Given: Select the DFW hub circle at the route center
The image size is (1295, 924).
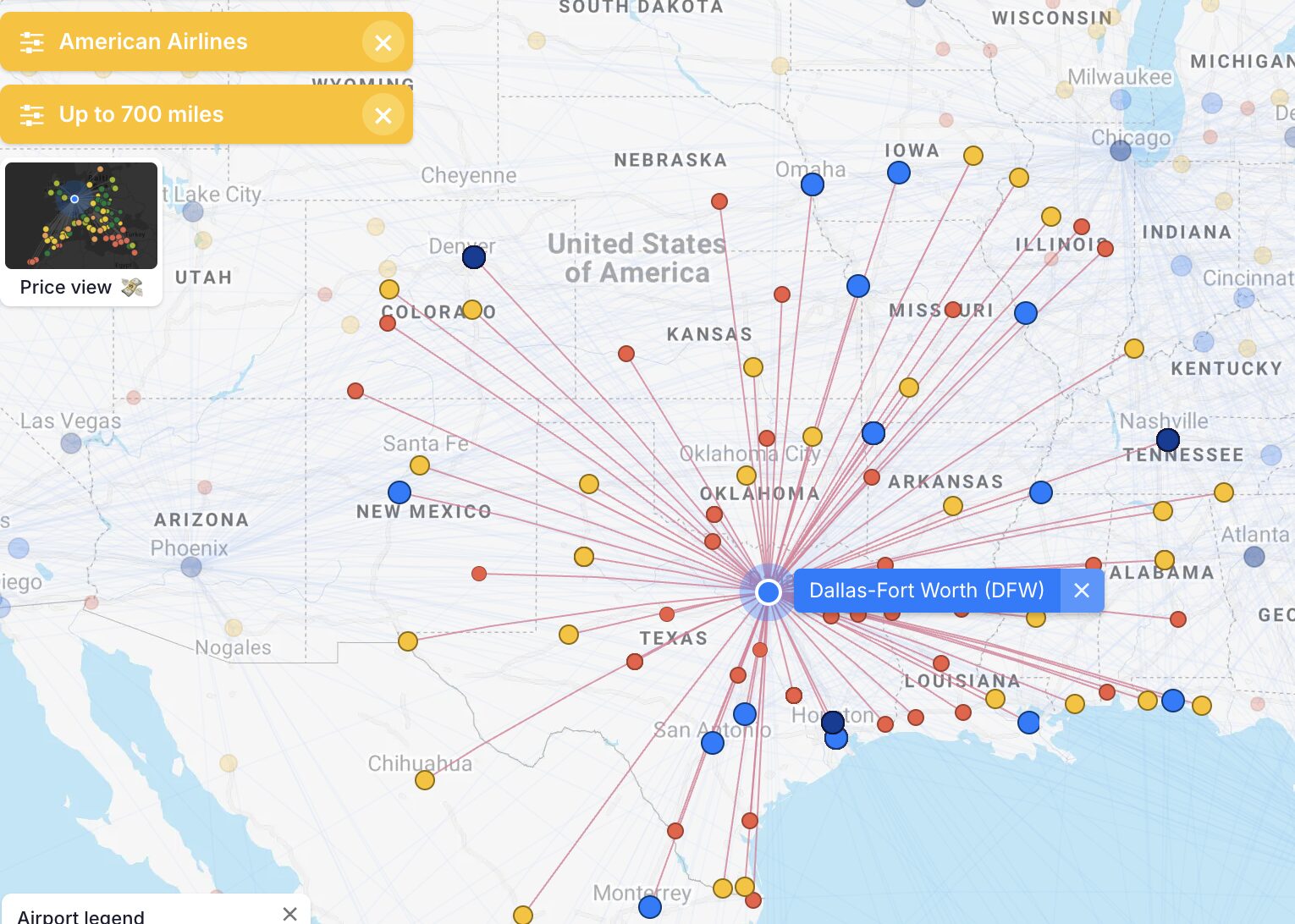Looking at the screenshot, I should [768, 591].
